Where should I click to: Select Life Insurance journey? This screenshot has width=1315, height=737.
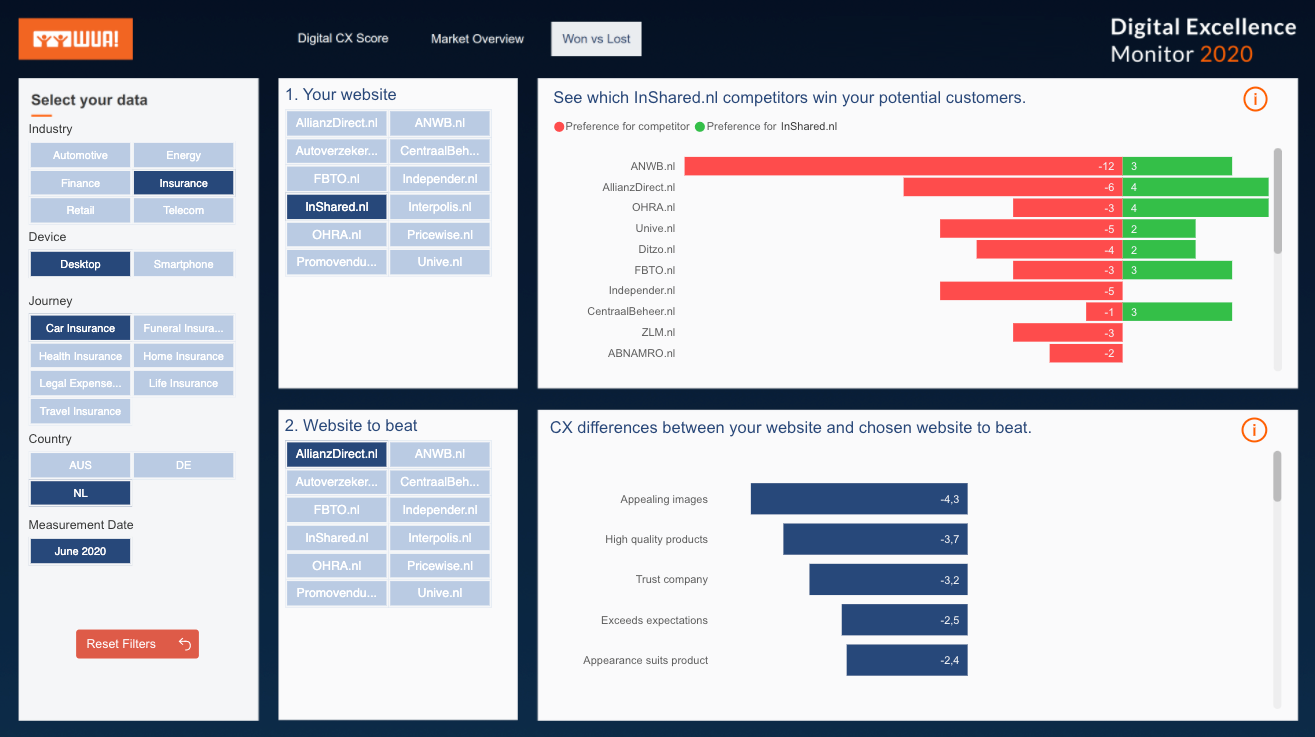point(183,383)
